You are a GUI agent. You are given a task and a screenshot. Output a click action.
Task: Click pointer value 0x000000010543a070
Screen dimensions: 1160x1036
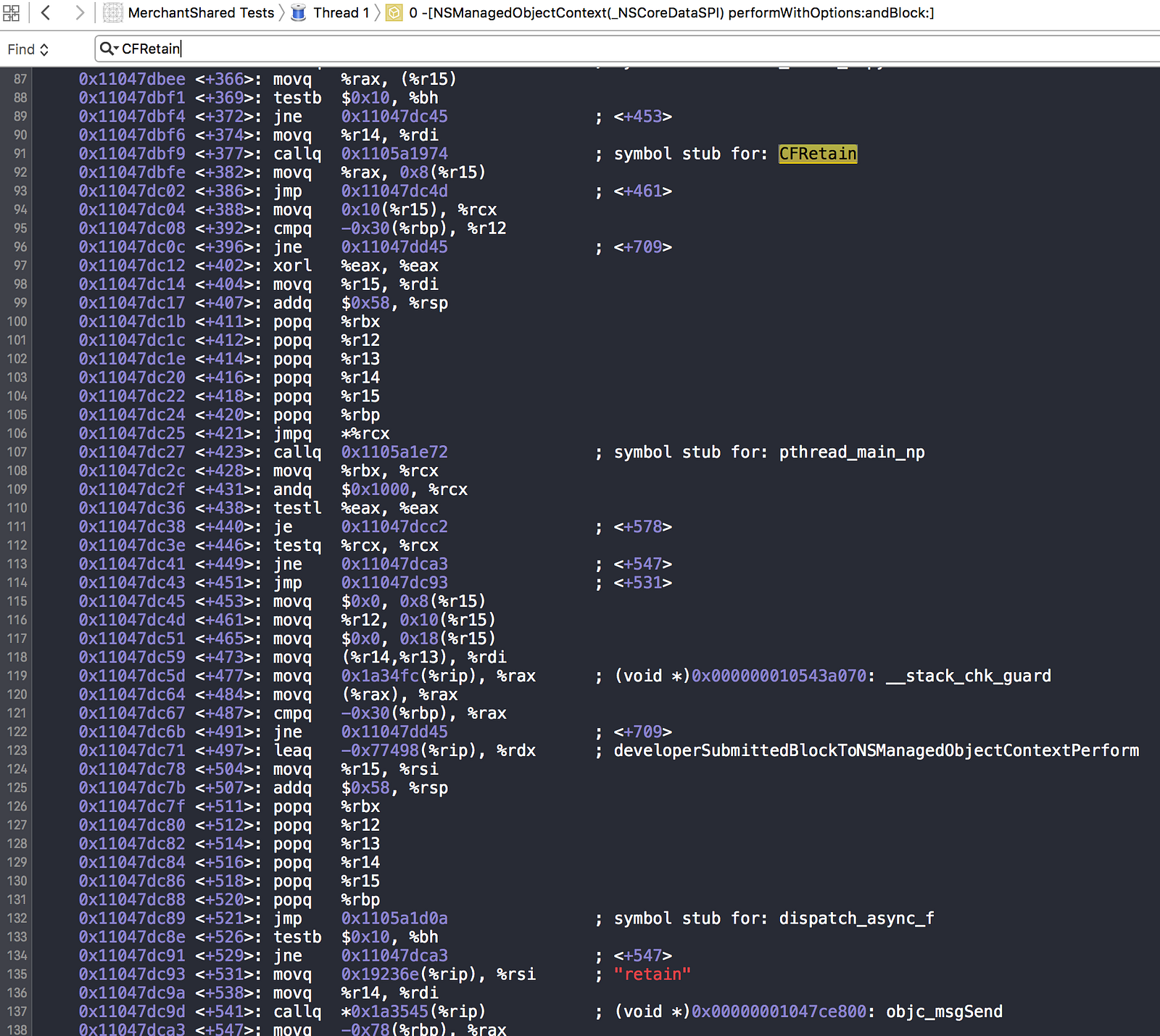[779, 676]
